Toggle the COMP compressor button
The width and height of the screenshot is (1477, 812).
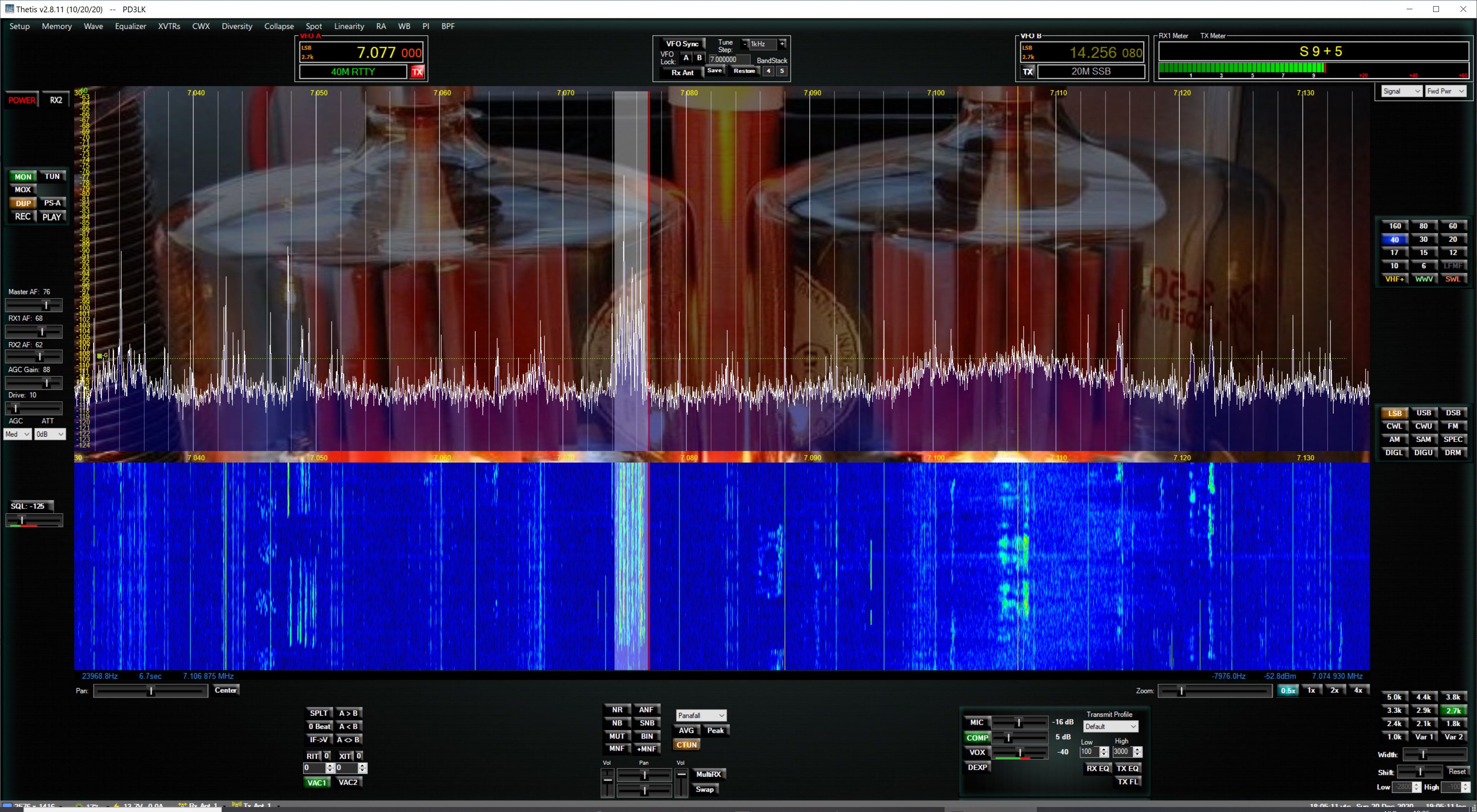click(977, 737)
